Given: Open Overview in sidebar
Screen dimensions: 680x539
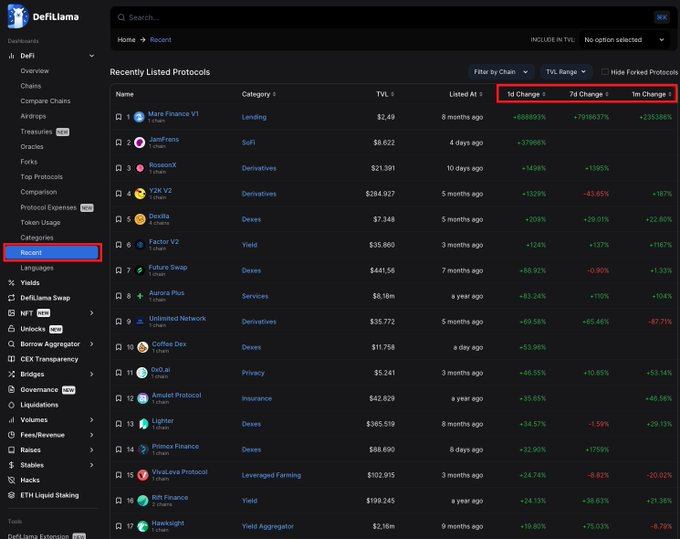Looking at the screenshot, I should coord(35,71).
